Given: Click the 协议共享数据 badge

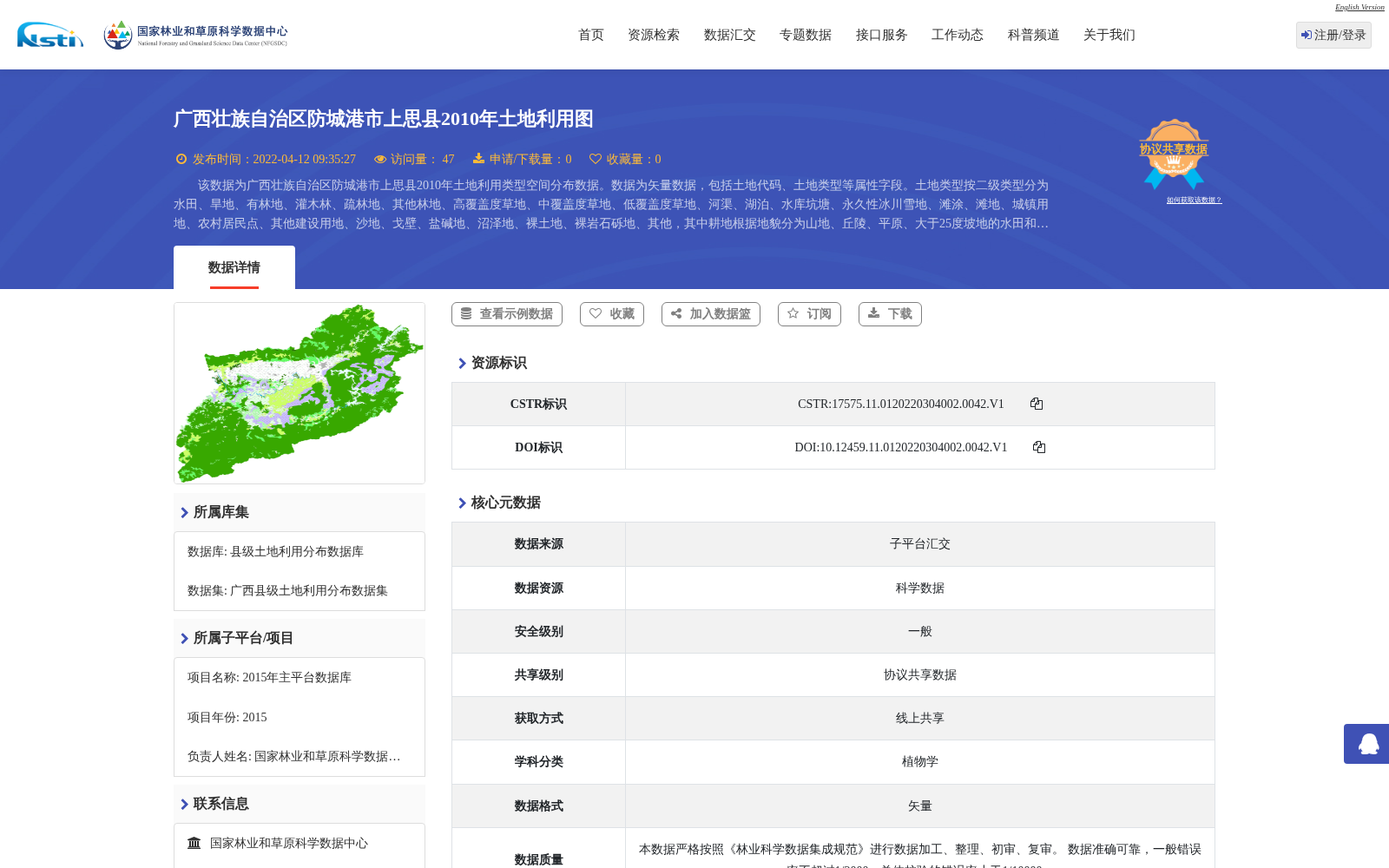Looking at the screenshot, I should [x=1174, y=154].
